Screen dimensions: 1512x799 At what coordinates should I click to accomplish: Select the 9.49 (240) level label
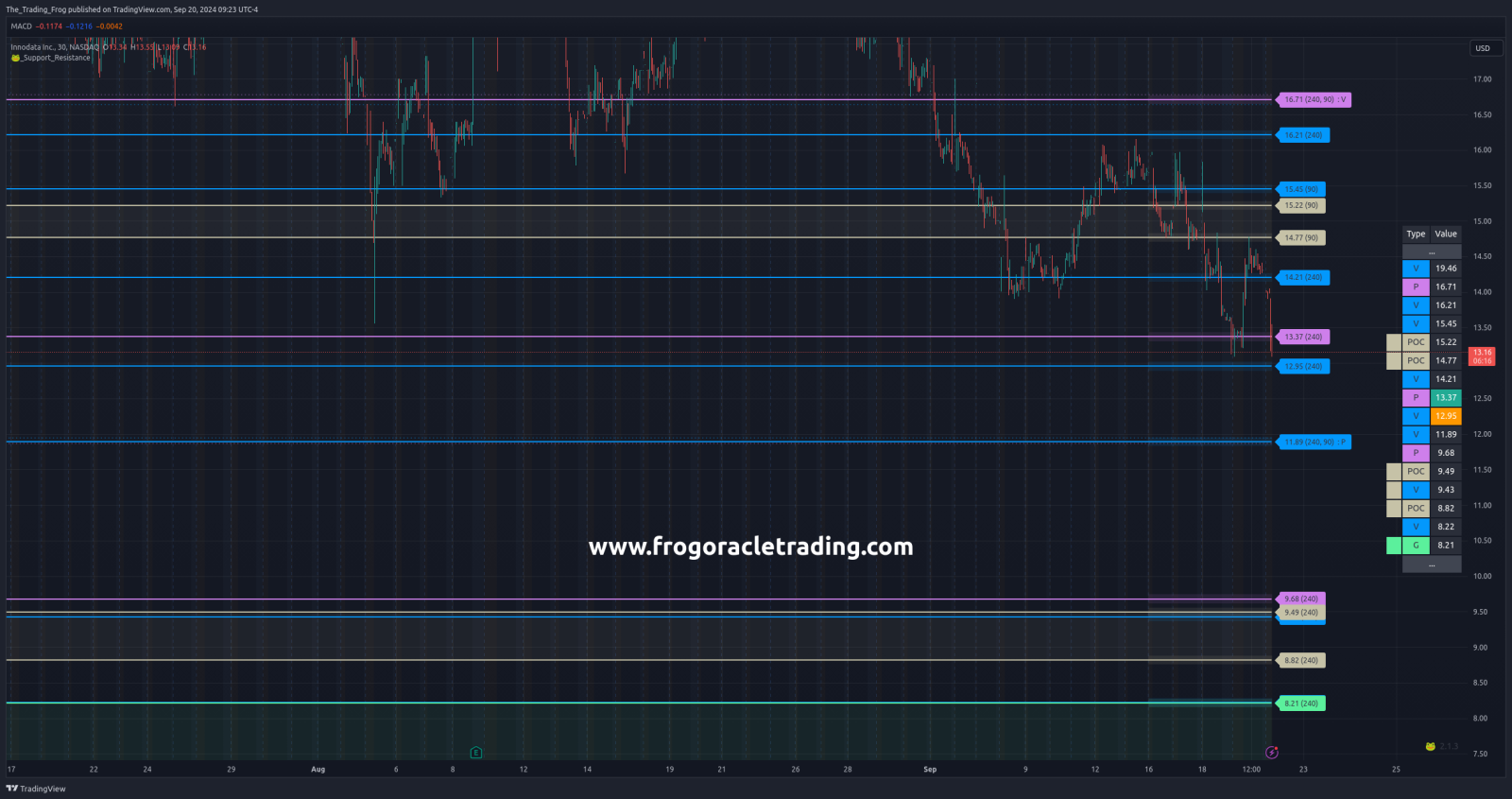(x=1300, y=613)
